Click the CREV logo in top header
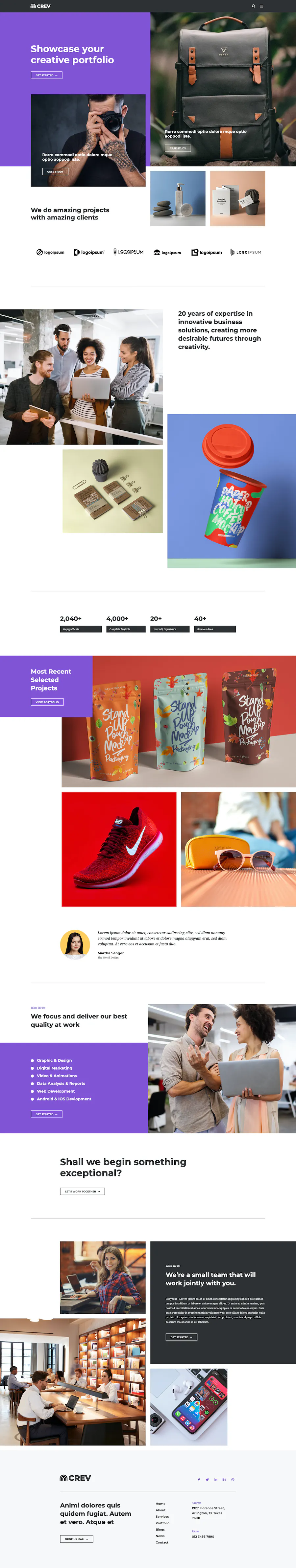Viewport: 296px width, 1568px height. click(40, 6)
